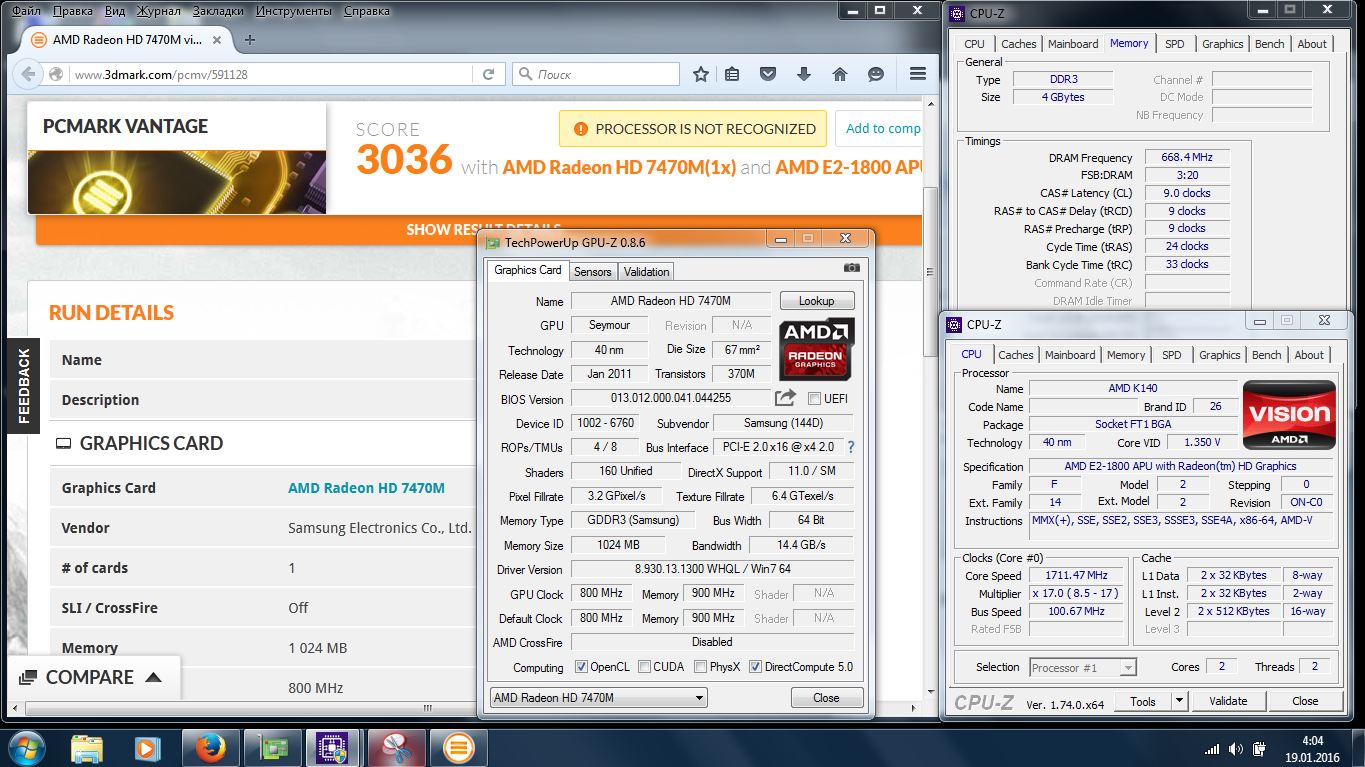Click the orange round taskbar icon
Screen dimensions: 1365x767
(458, 747)
